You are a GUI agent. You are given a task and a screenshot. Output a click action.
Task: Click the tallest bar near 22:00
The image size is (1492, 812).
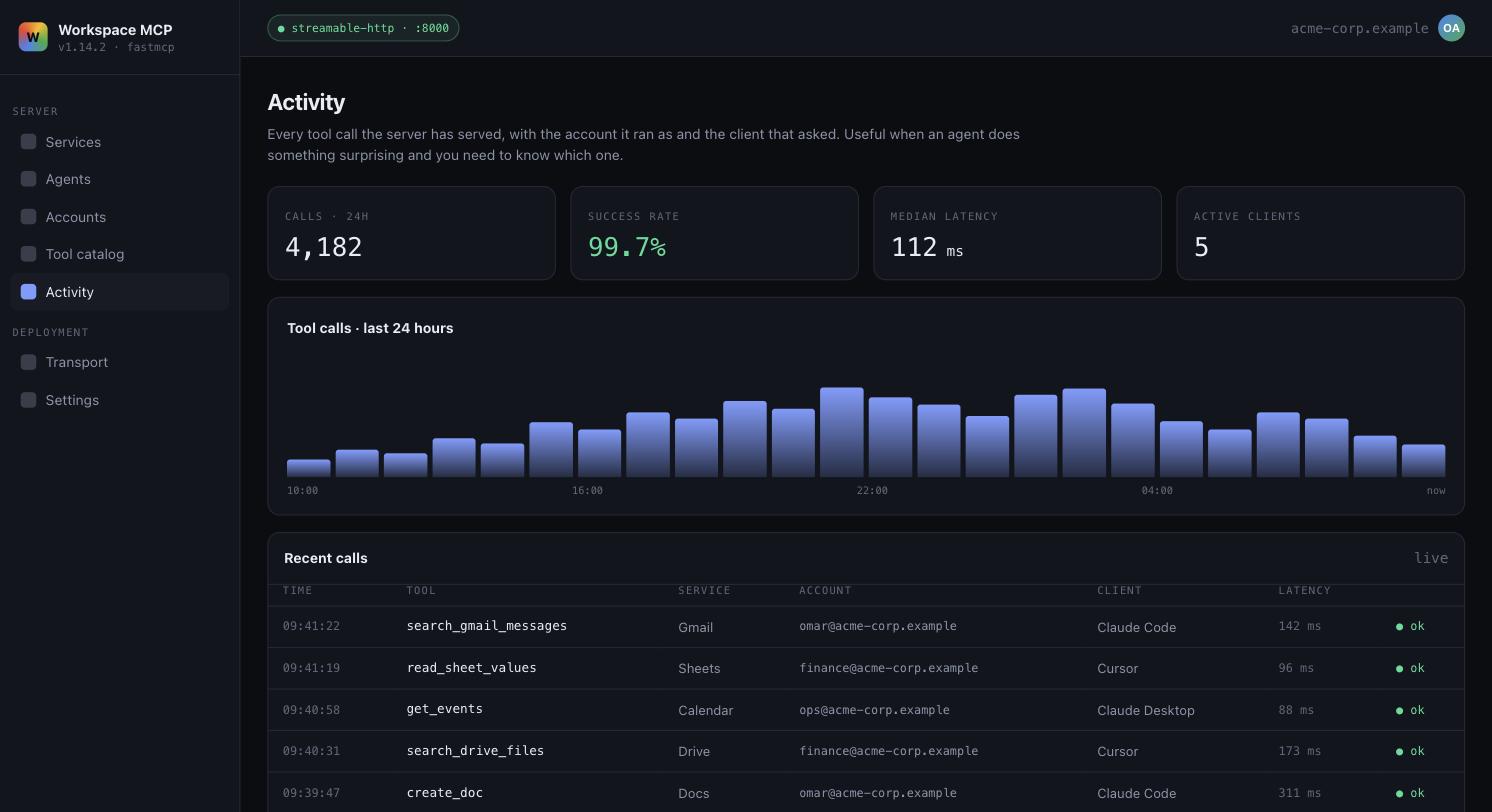pyautogui.click(x=842, y=432)
